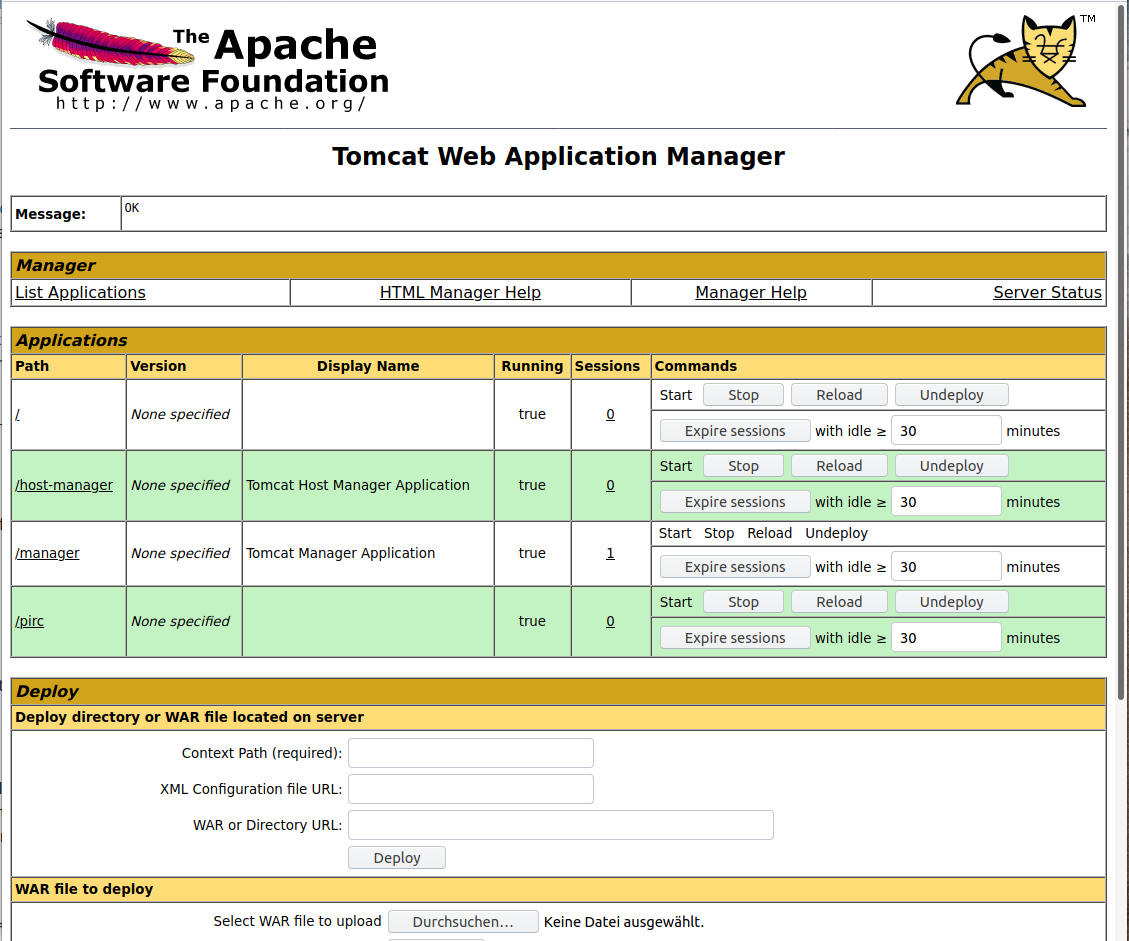
Task: Click idle minutes field for /pirc
Action: click(946, 638)
